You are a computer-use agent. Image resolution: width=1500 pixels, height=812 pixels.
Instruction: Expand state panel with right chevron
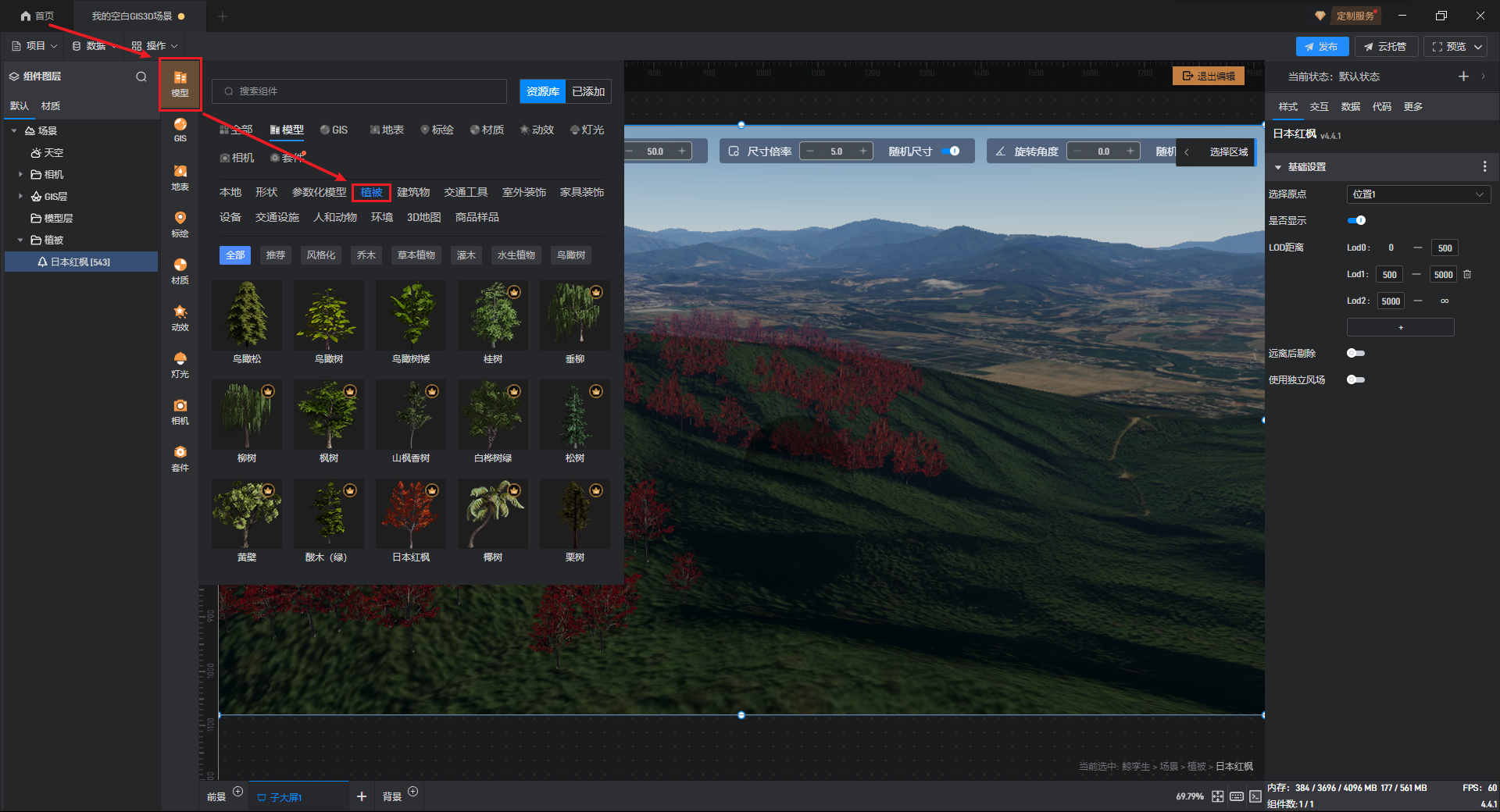point(1483,76)
